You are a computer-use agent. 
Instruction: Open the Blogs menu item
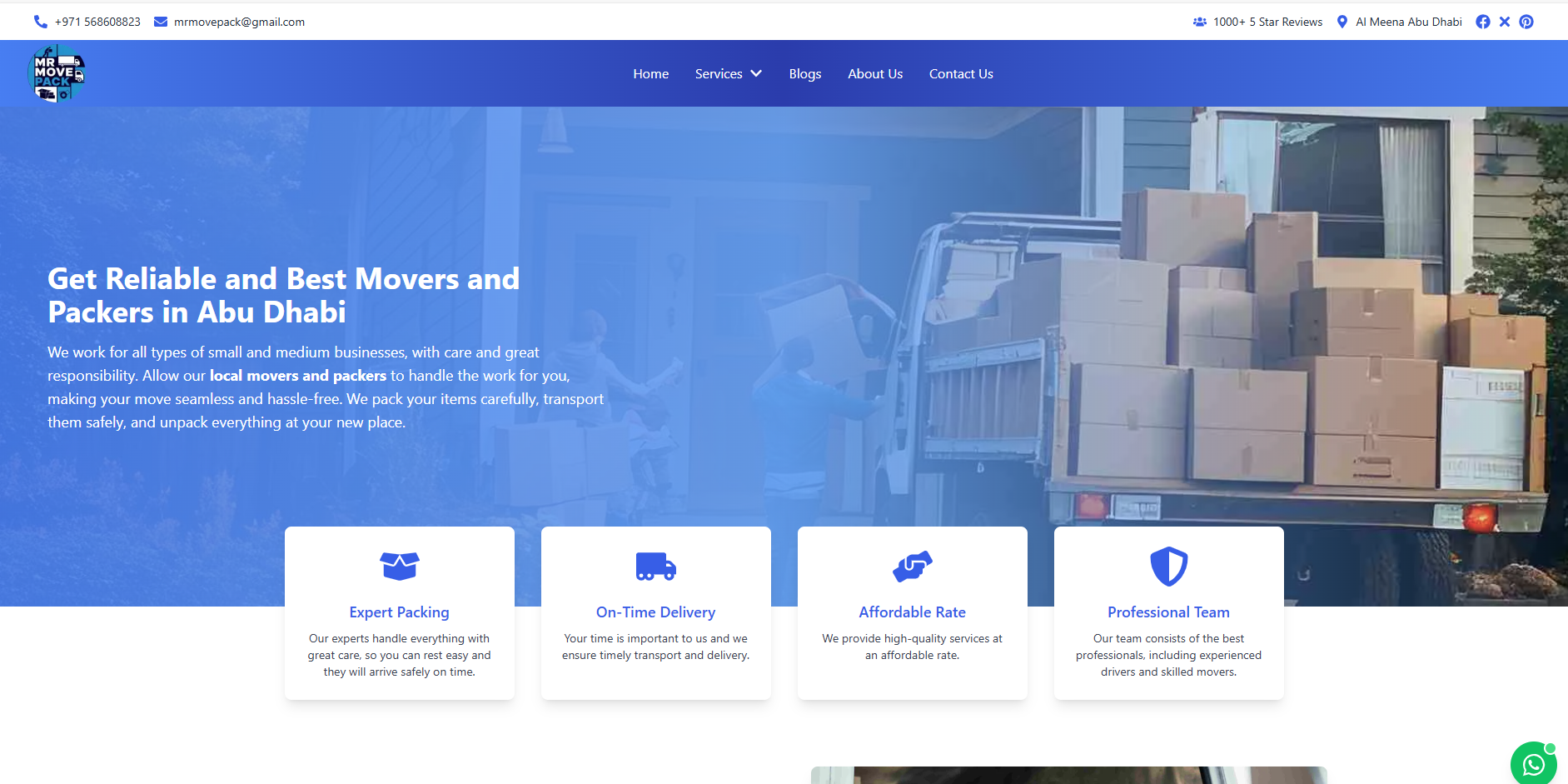[804, 74]
